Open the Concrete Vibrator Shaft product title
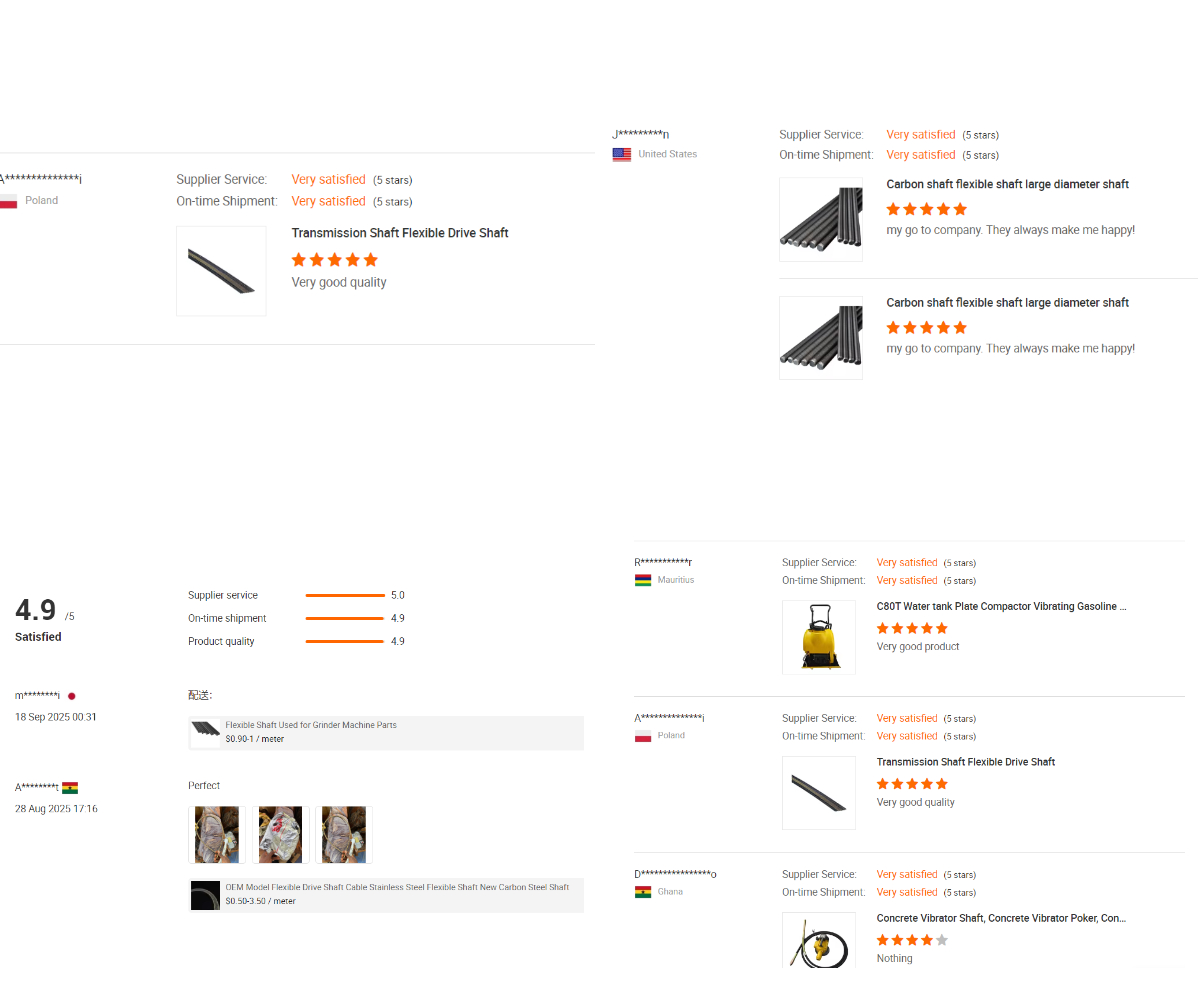Viewport: 1200px width, 1000px height. (x=1001, y=918)
